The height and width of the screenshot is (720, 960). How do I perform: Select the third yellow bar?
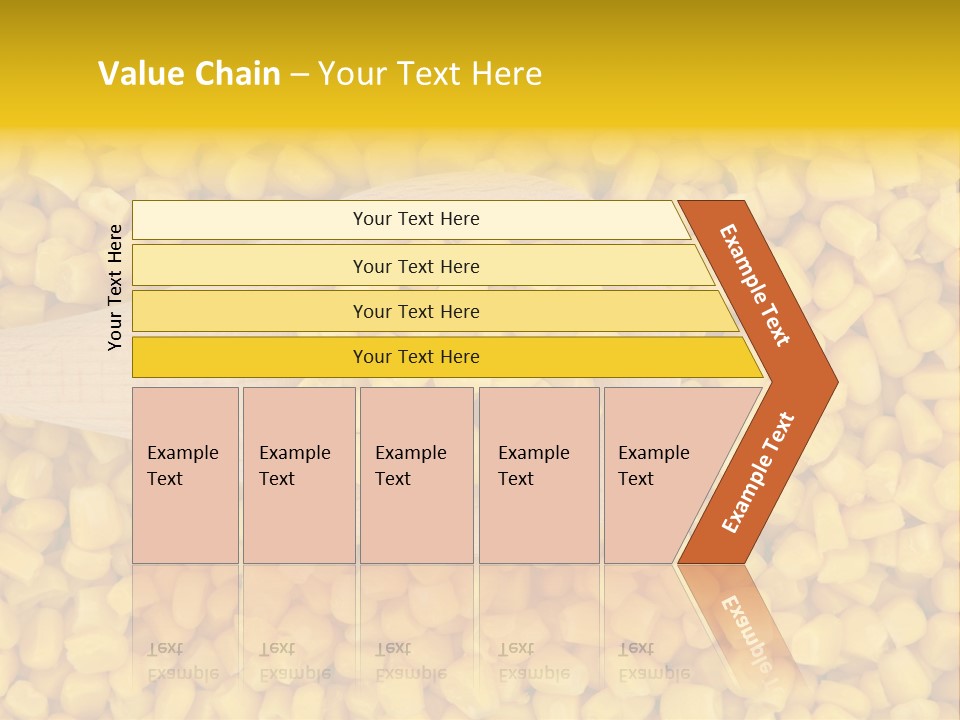416,312
